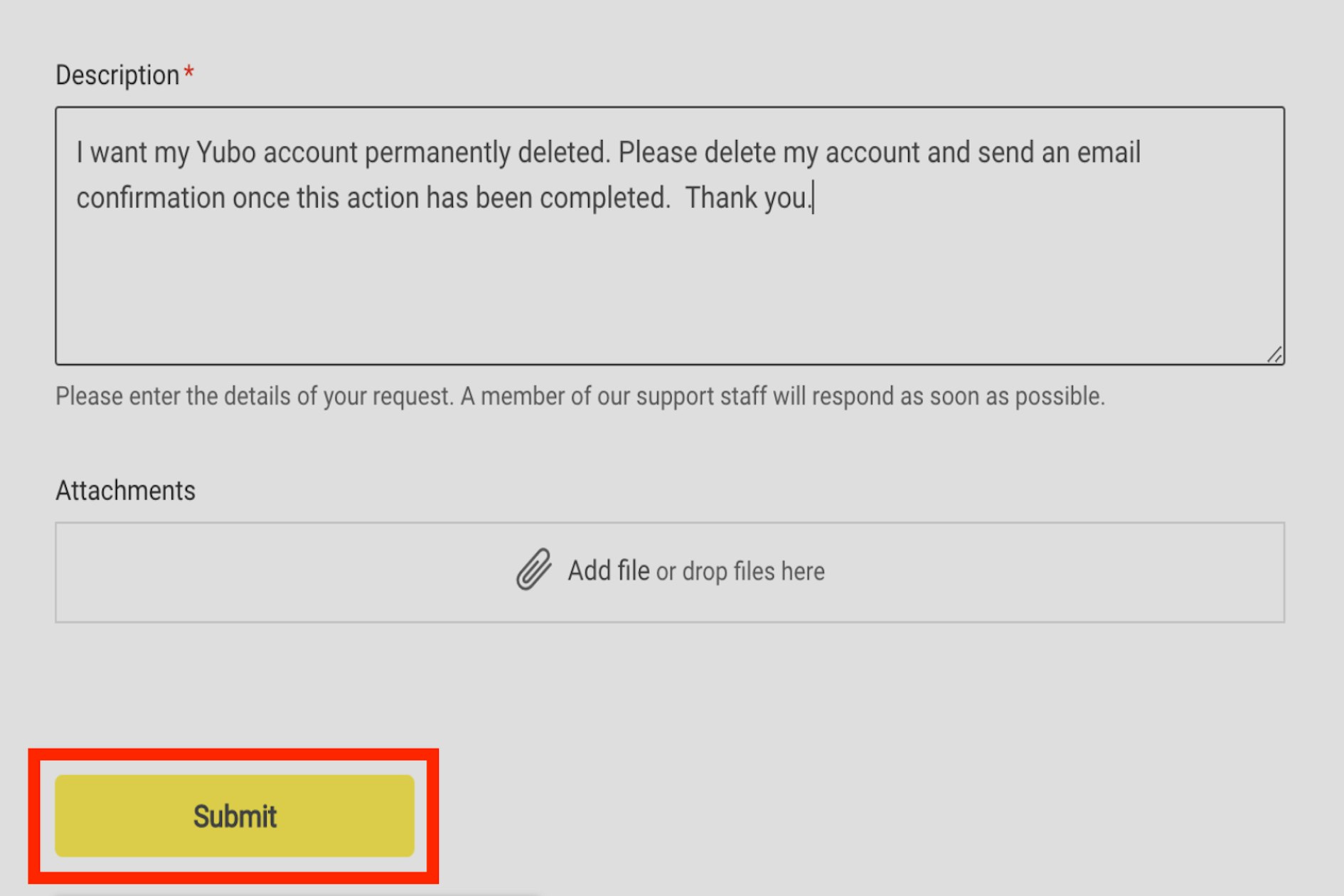Open the Add file link
Viewport: 1344px width, 896px height.
tap(608, 570)
